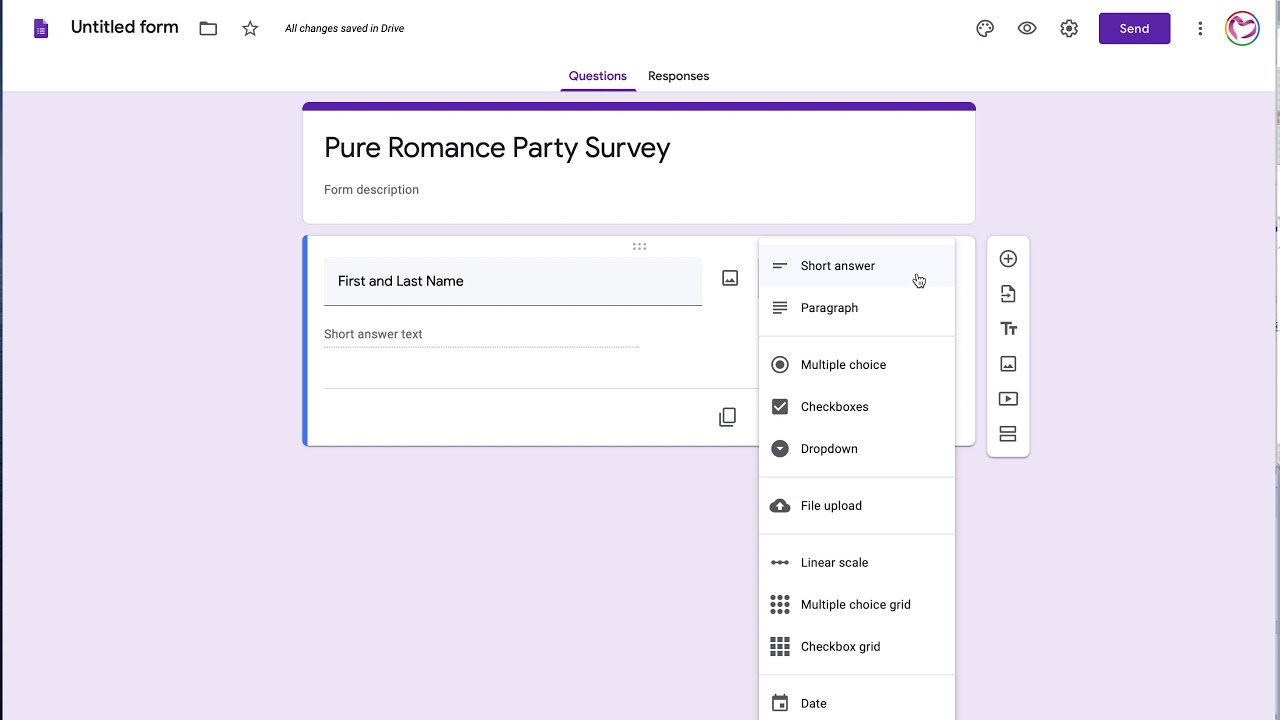Image resolution: width=1280 pixels, height=720 pixels.
Task: Select Checkboxes question type
Action: tap(857, 407)
